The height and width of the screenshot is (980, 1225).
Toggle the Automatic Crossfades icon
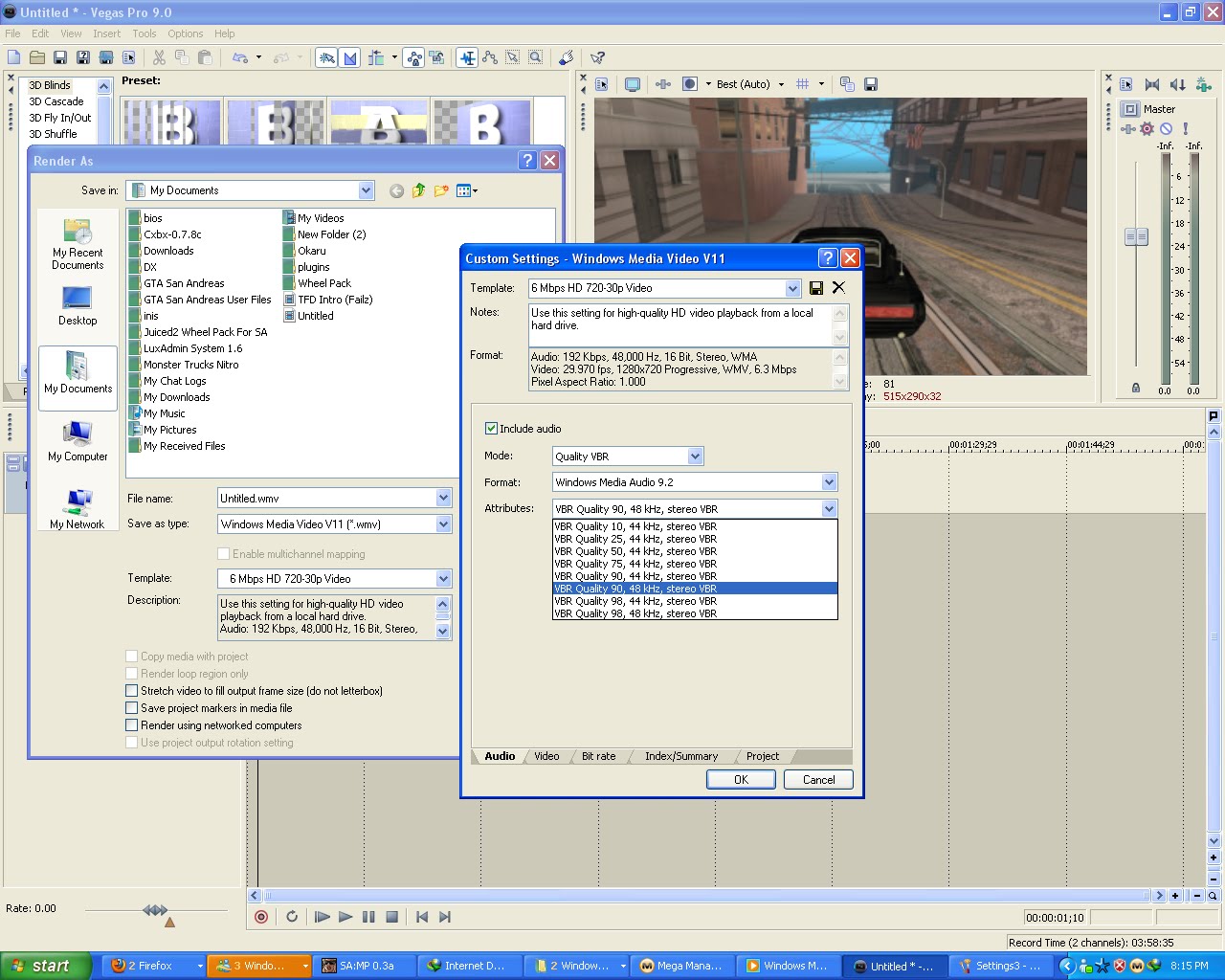[x=350, y=58]
